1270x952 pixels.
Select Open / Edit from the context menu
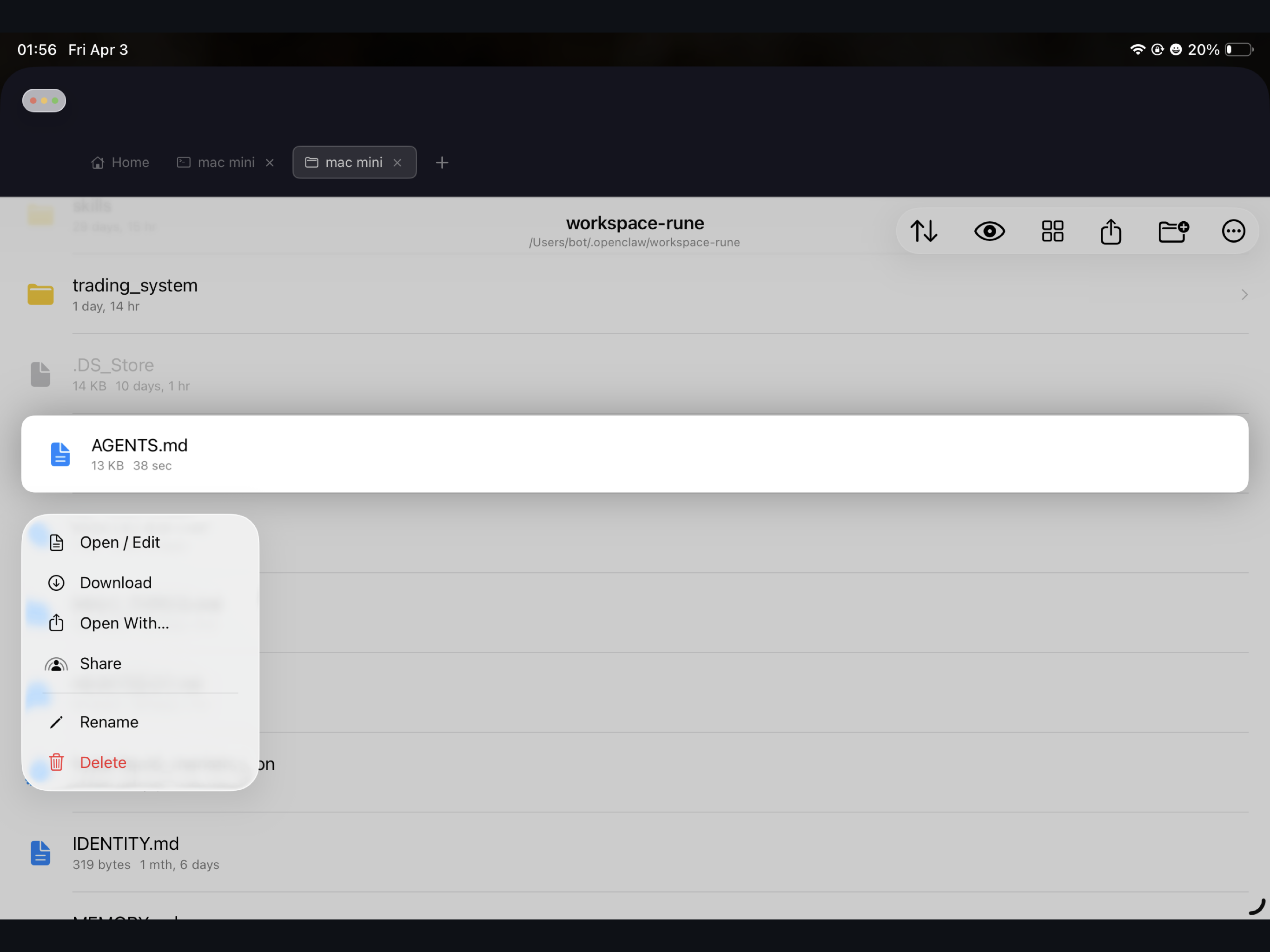coord(120,542)
